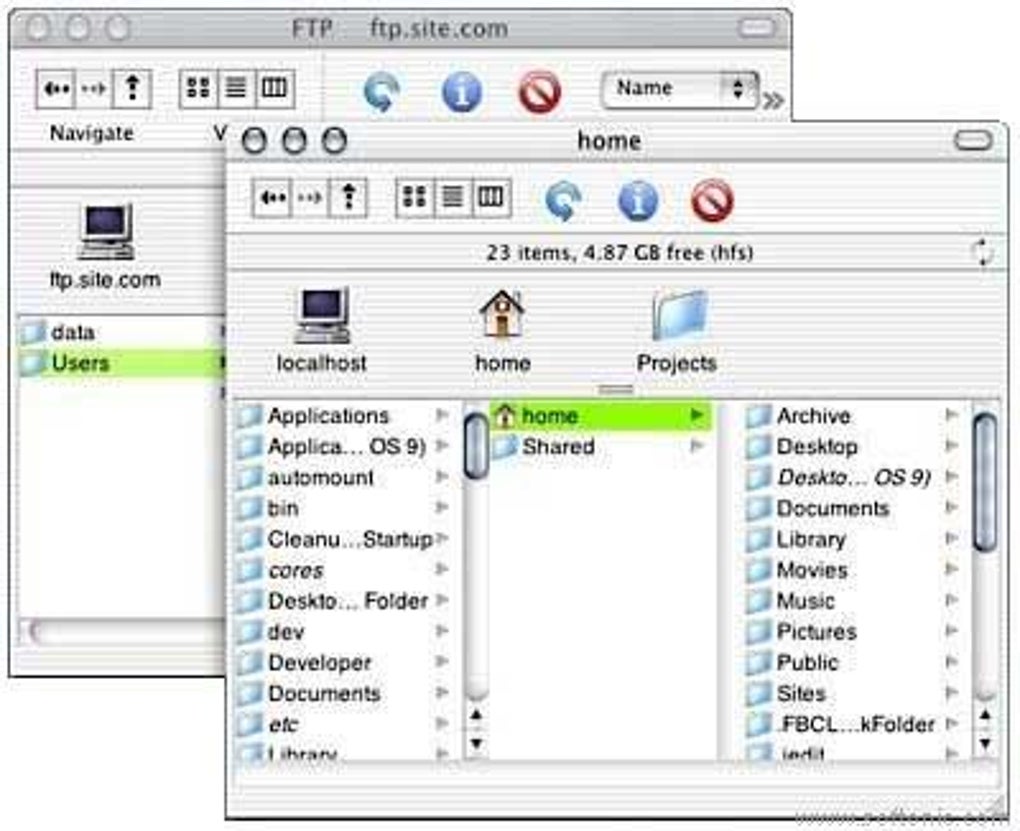Go up a folder in home window

point(349,198)
